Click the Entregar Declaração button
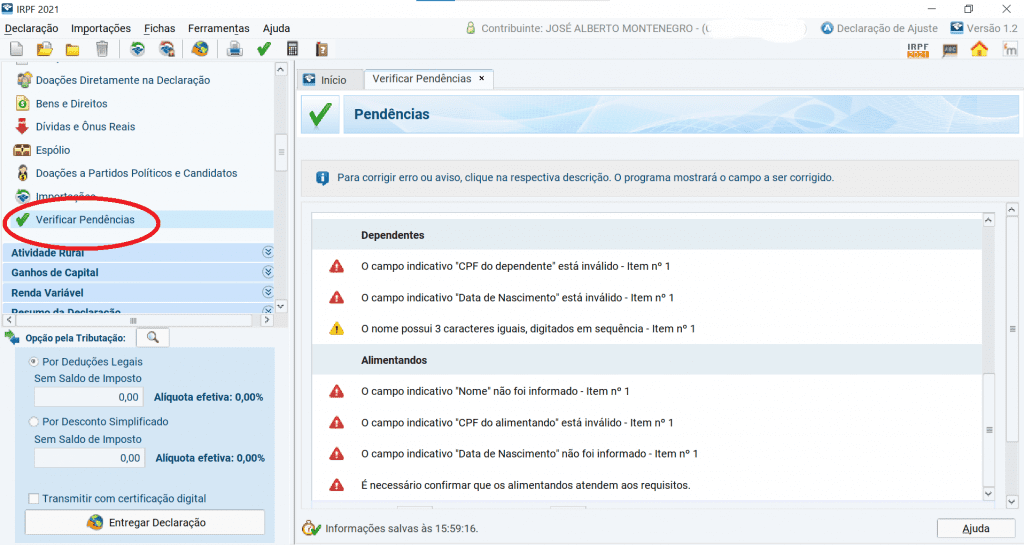The image size is (1024, 545). point(145,522)
